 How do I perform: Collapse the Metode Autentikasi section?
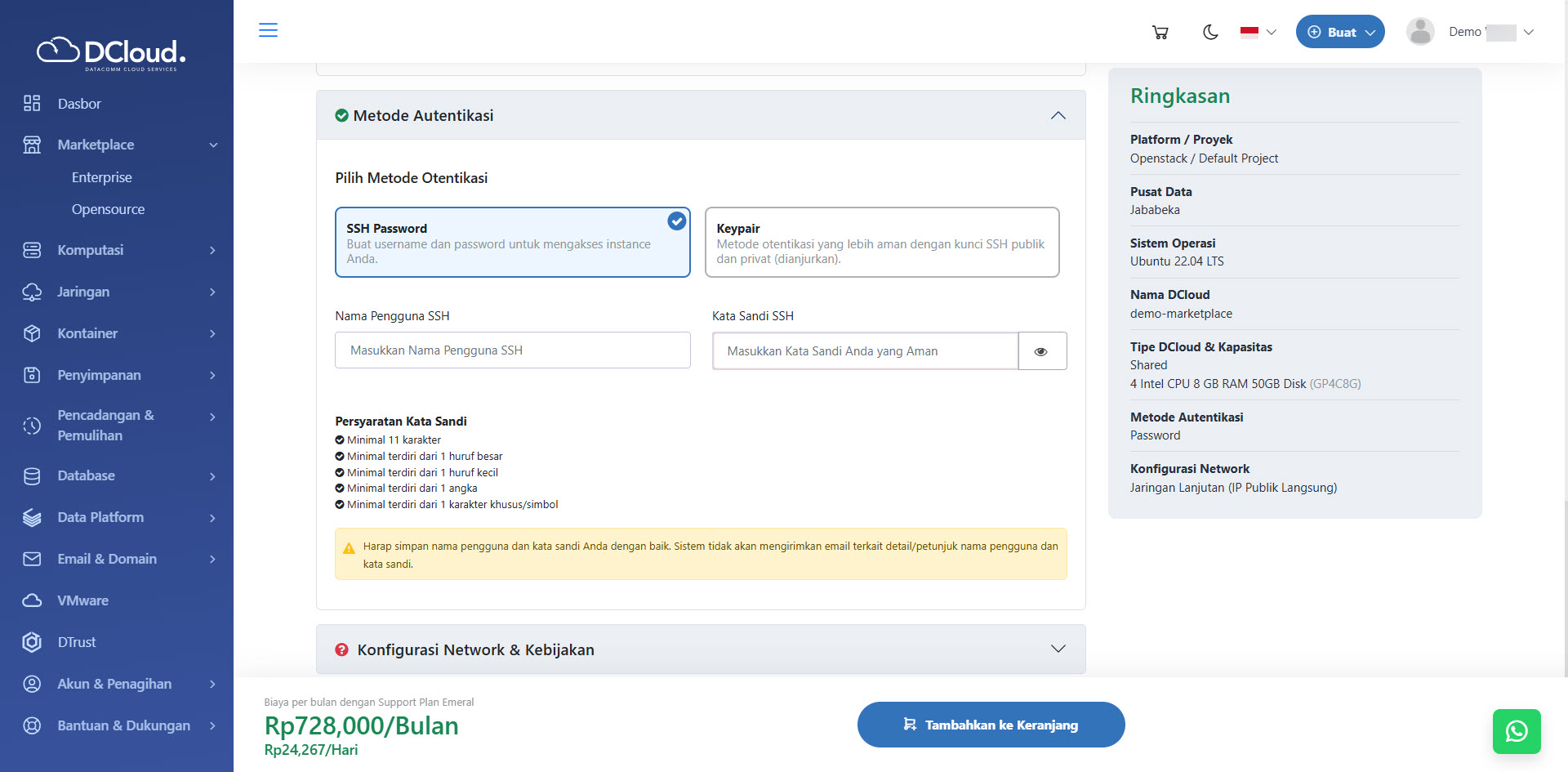[x=1058, y=116]
